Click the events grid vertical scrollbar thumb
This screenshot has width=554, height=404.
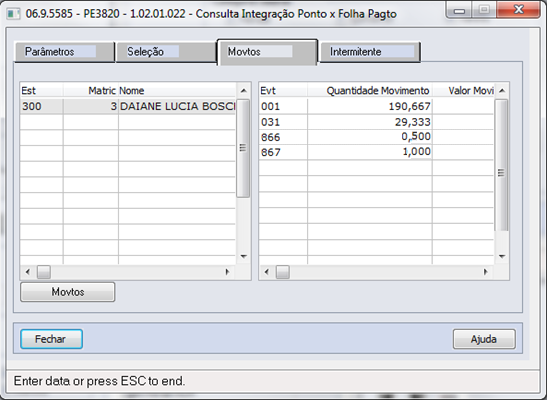tap(501, 165)
